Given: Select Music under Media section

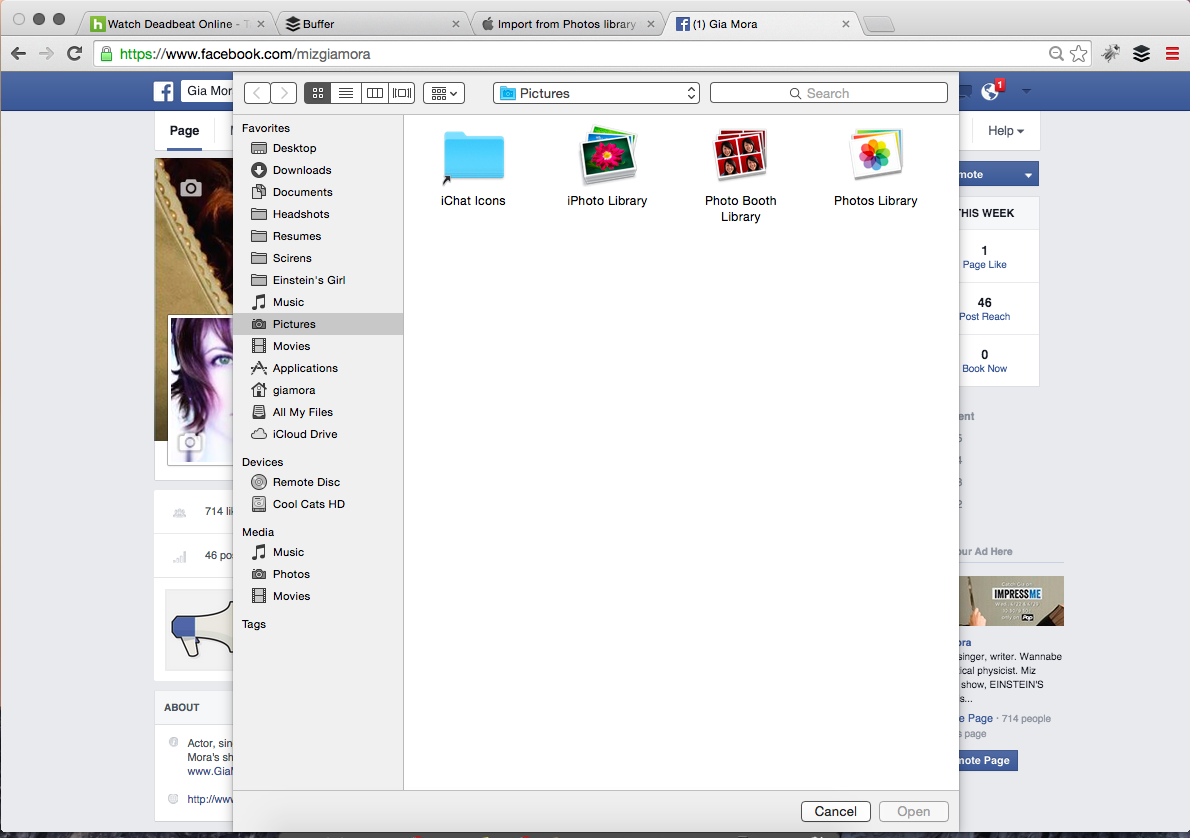Looking at the screenshot, I should click(319, 552).
